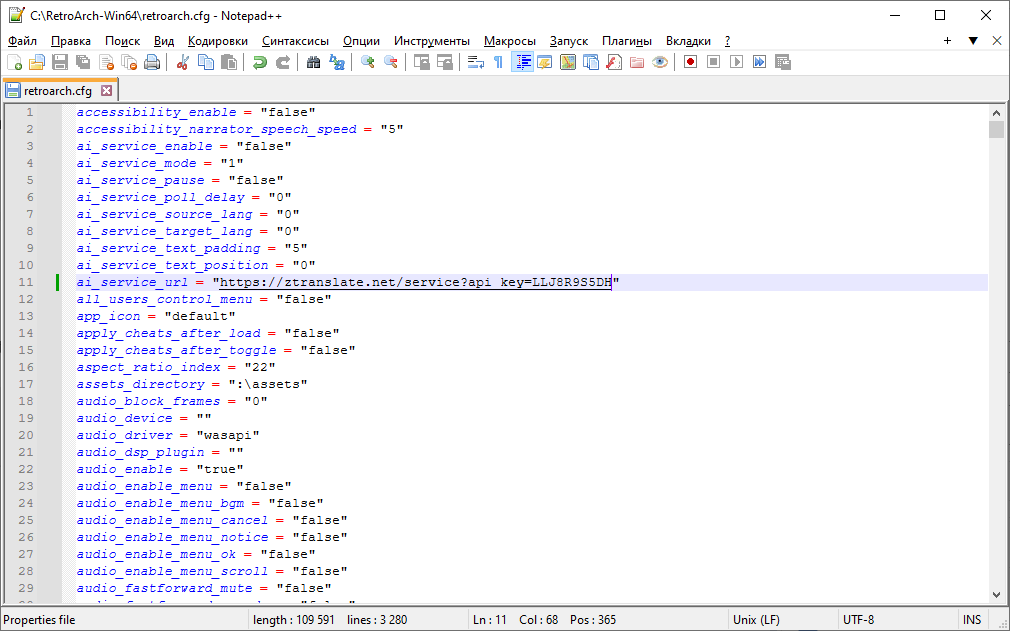
Task: Toggle monitoring eye icon
Action: [x=660, y=62]
